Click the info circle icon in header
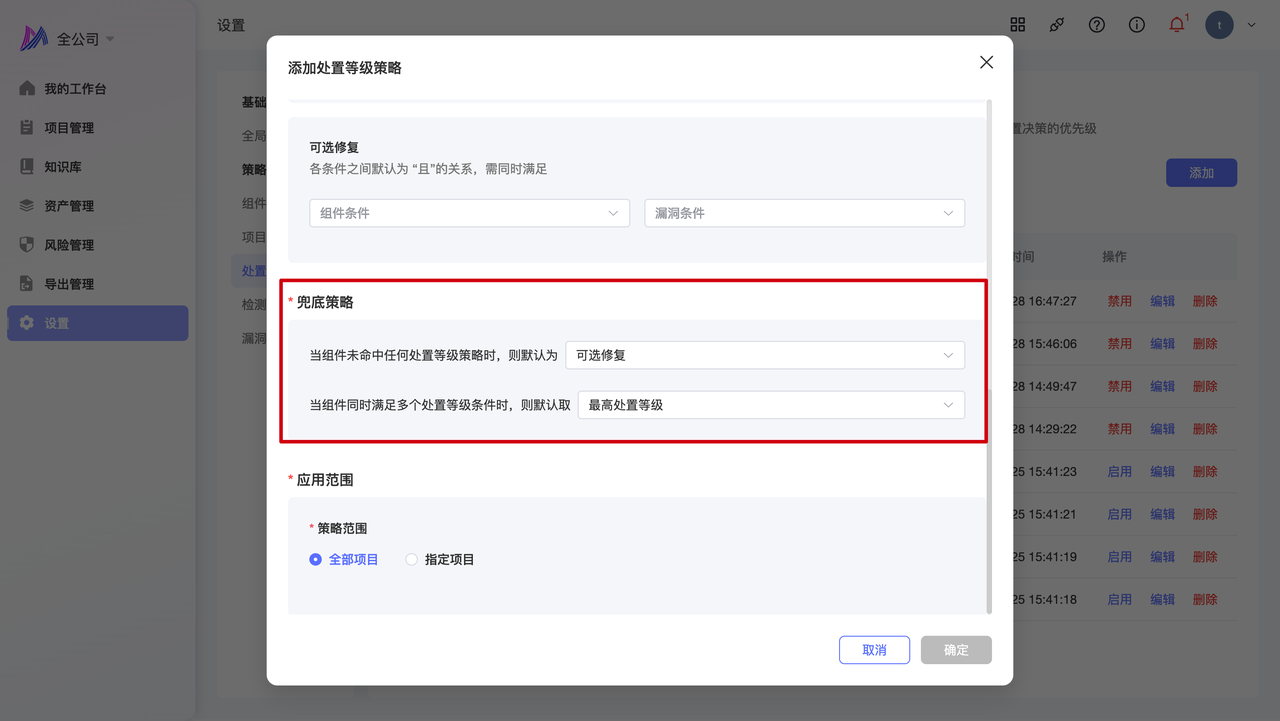 click(1137, 25)
